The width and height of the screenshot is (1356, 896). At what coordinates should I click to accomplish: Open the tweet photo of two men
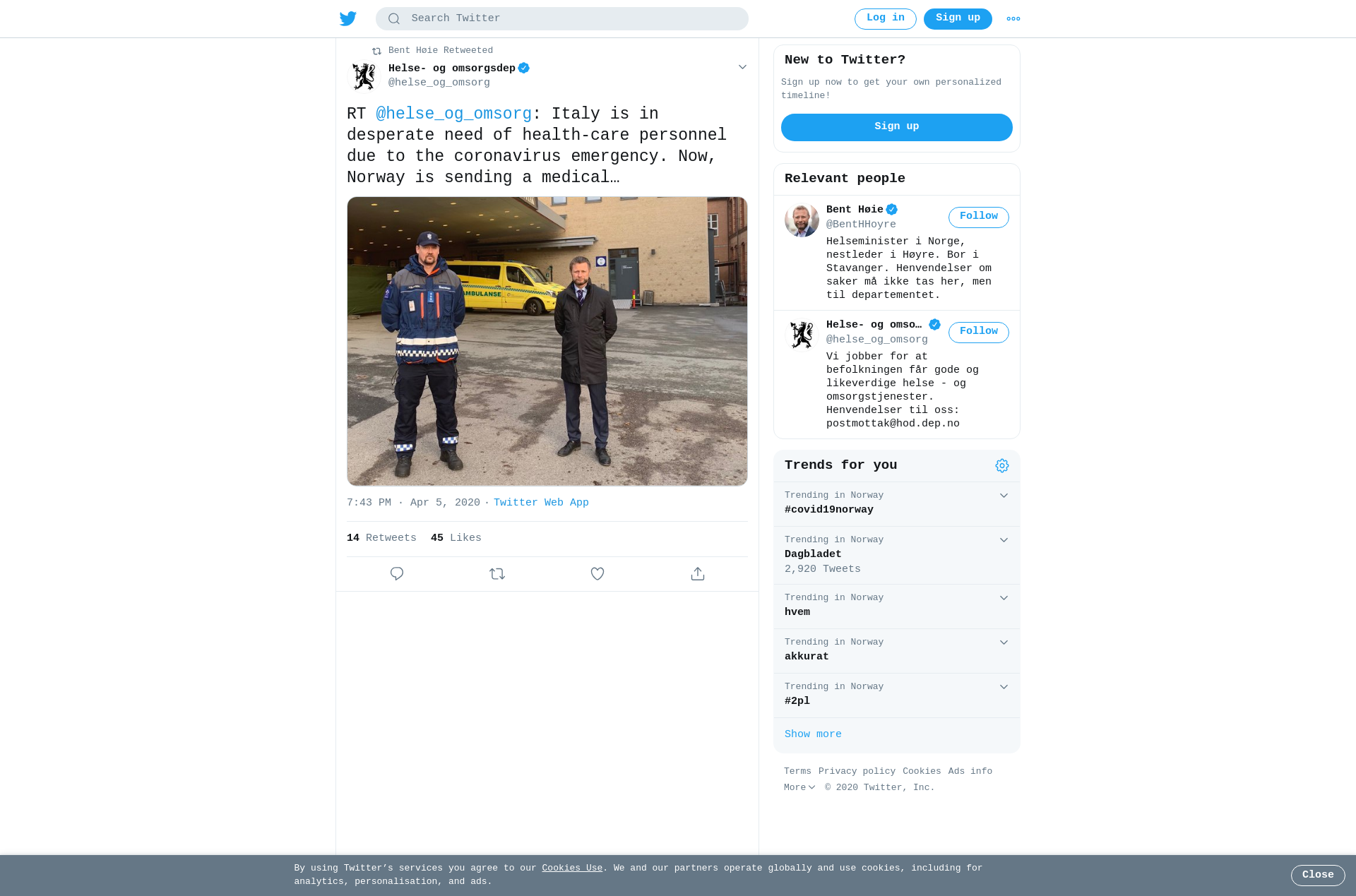(547, 341)
